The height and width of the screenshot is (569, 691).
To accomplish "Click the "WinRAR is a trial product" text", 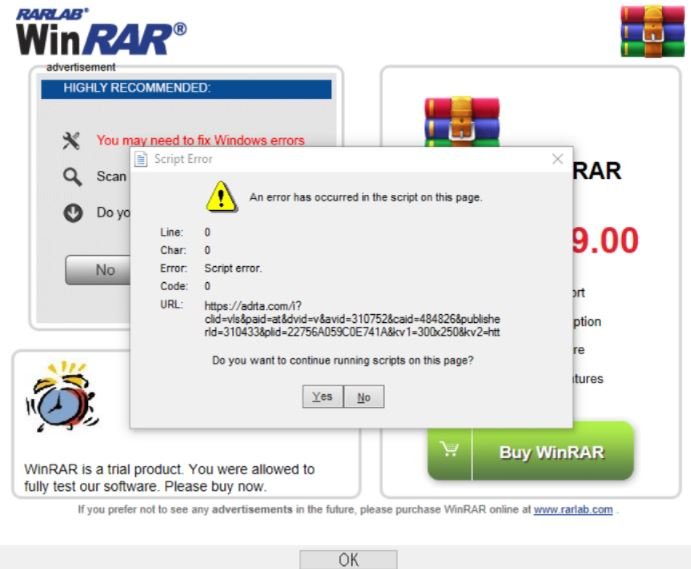I will pos(169,478).
